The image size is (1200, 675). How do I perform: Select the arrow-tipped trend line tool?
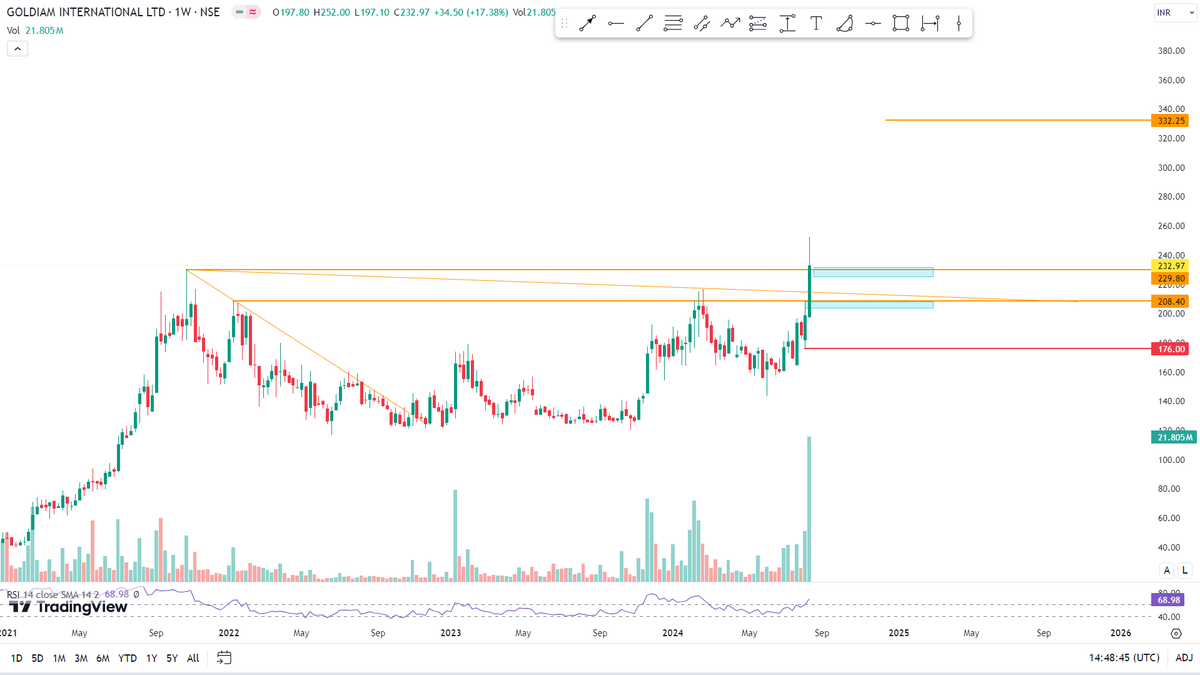tap(587, 23)
